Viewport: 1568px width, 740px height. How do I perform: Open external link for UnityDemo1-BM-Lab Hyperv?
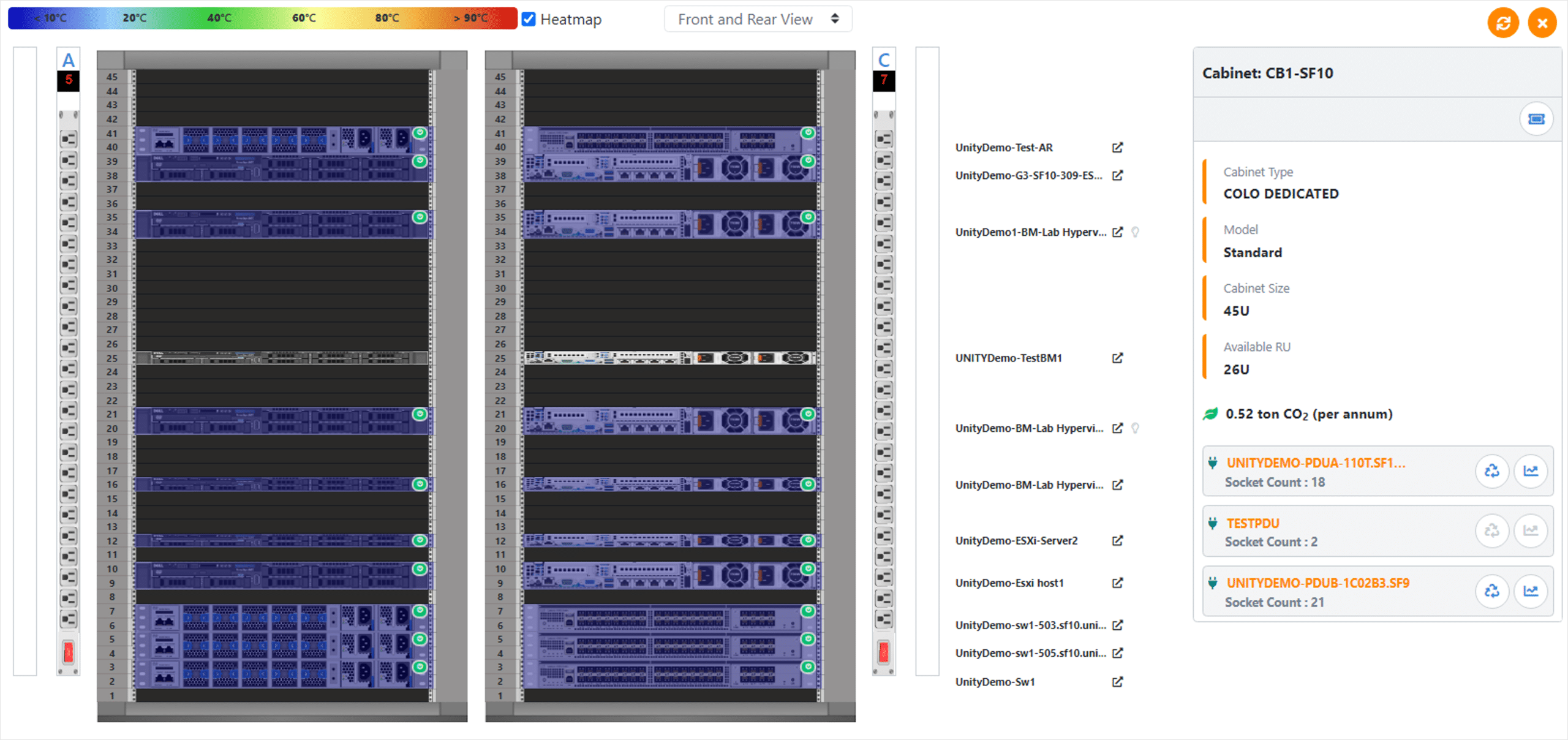click(x=1118, y=232)
